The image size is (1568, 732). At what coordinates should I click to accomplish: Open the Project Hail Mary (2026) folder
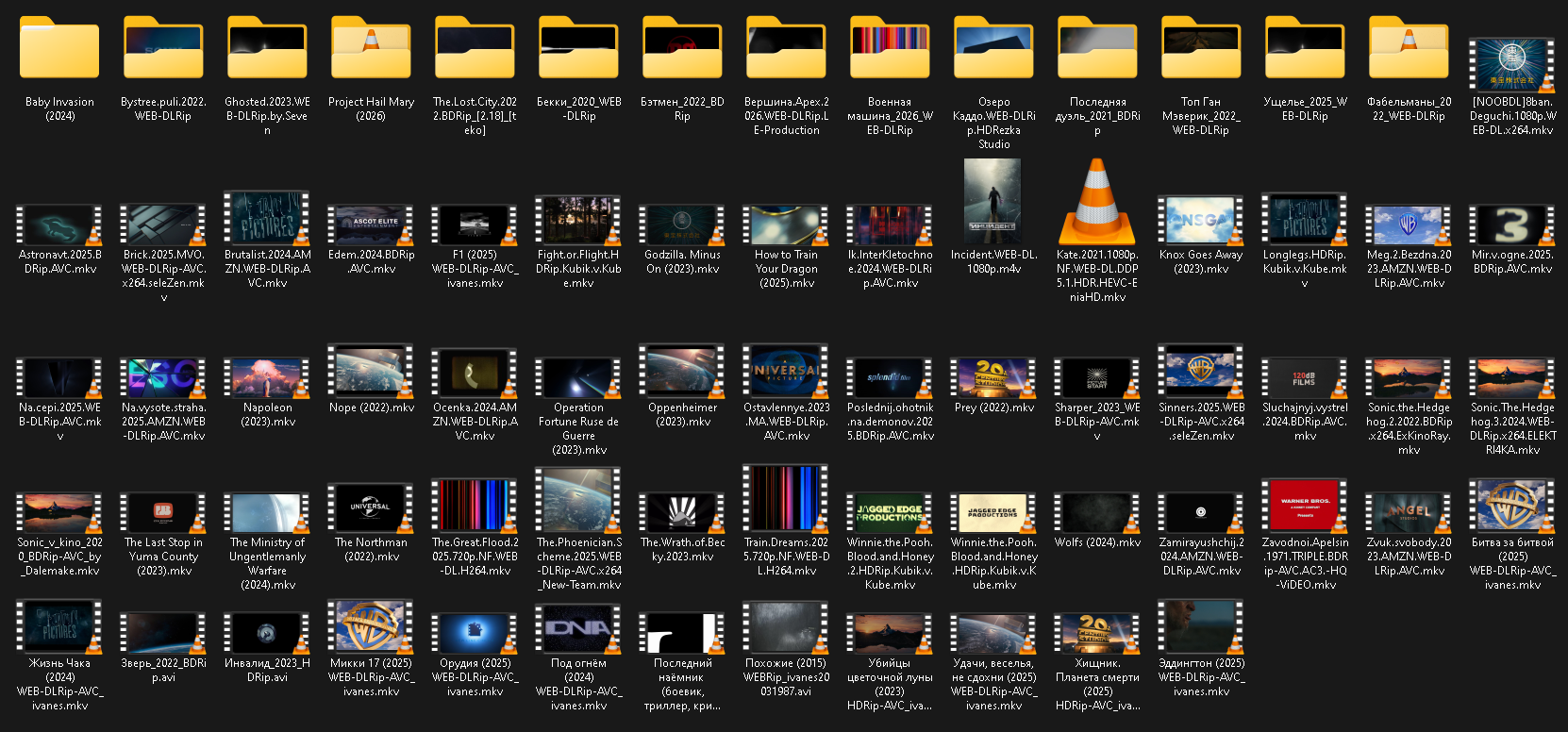[371, 47]
